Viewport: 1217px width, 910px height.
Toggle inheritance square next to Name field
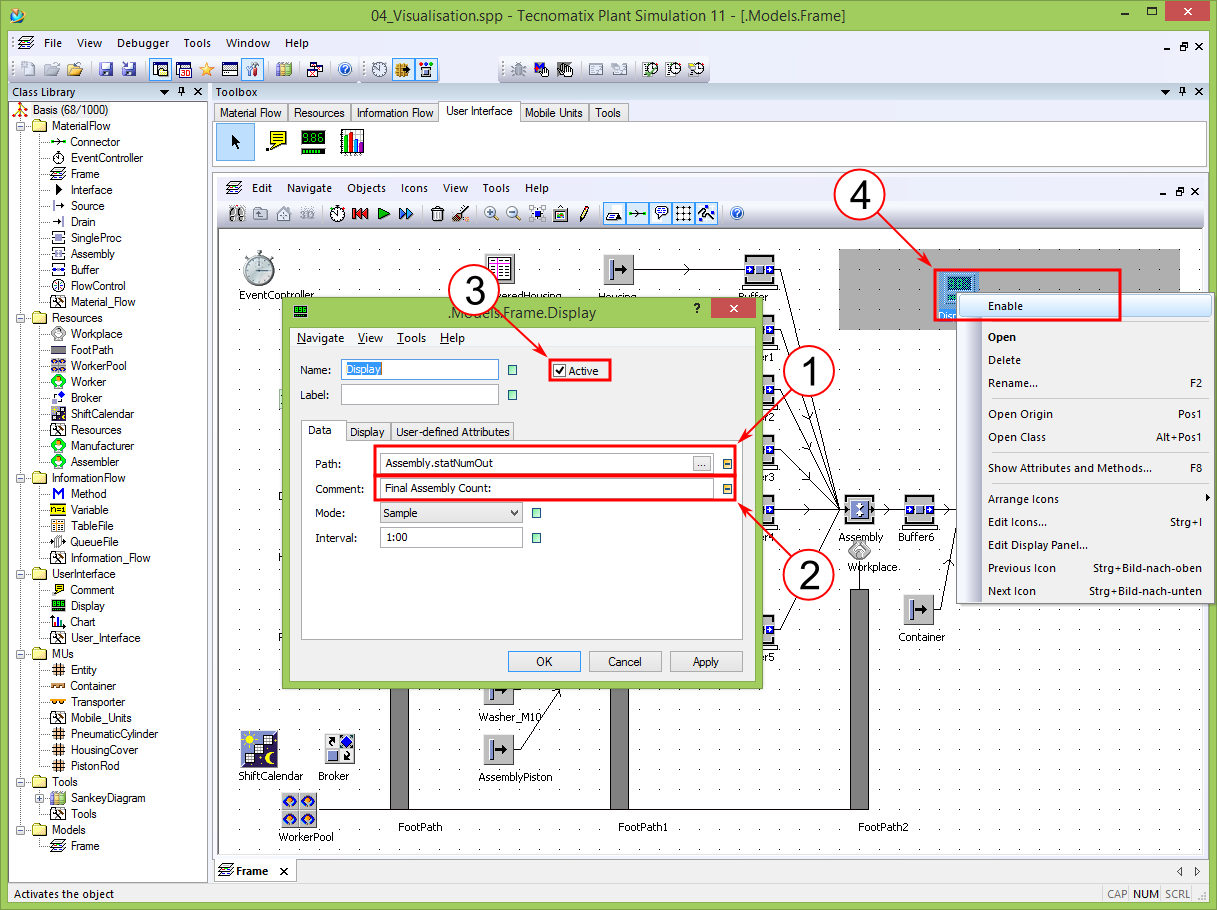pyautogui.click(x=513, y=370)
